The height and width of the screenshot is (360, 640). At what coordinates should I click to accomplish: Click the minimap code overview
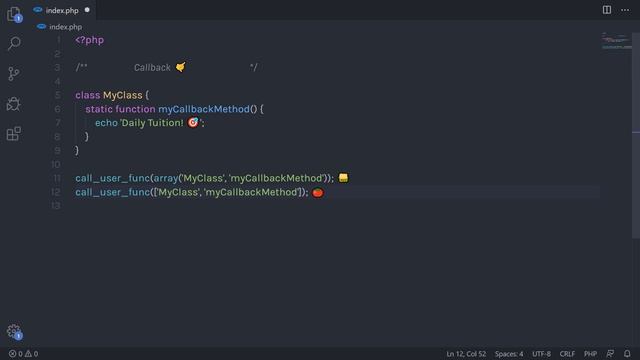[616, 41]
